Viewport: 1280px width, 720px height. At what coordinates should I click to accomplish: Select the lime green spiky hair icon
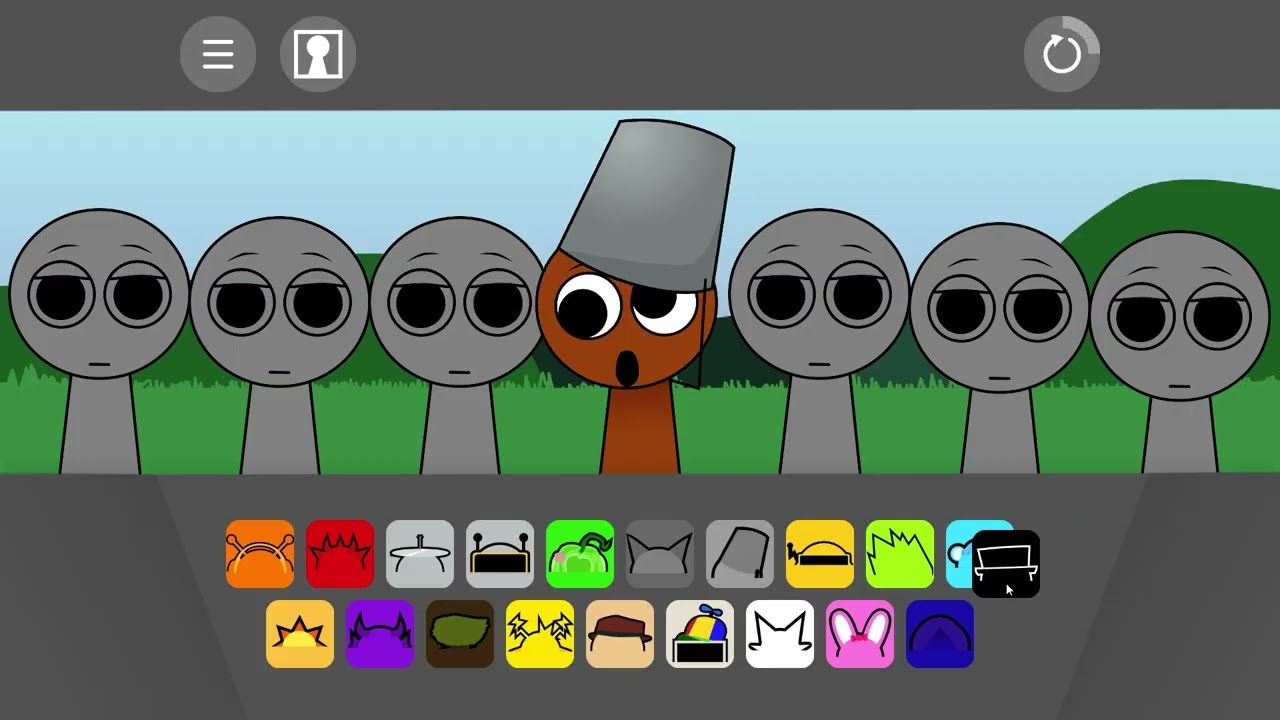(x=900, y=554)
